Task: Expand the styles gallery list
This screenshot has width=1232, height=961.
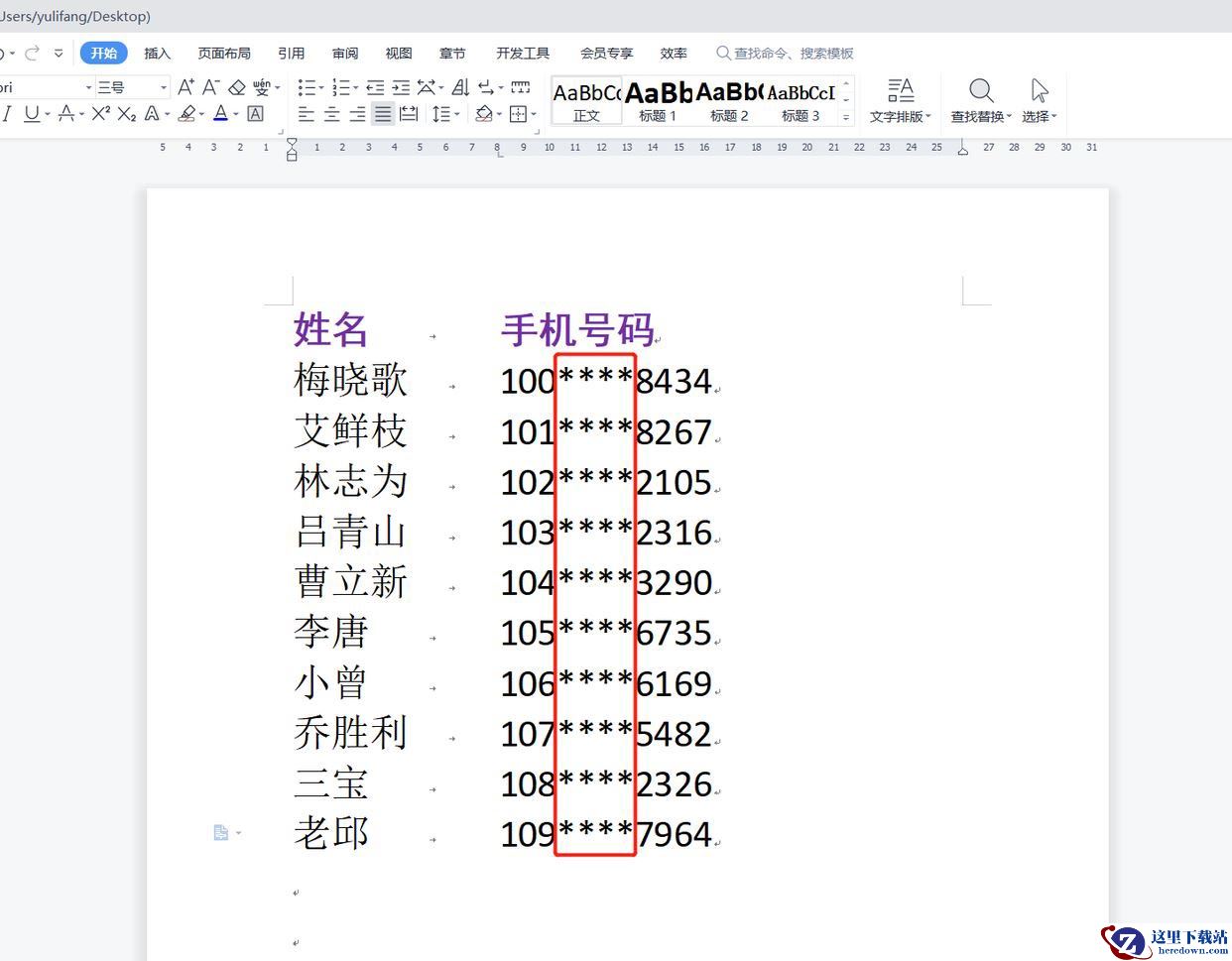Action: (846, 117)
